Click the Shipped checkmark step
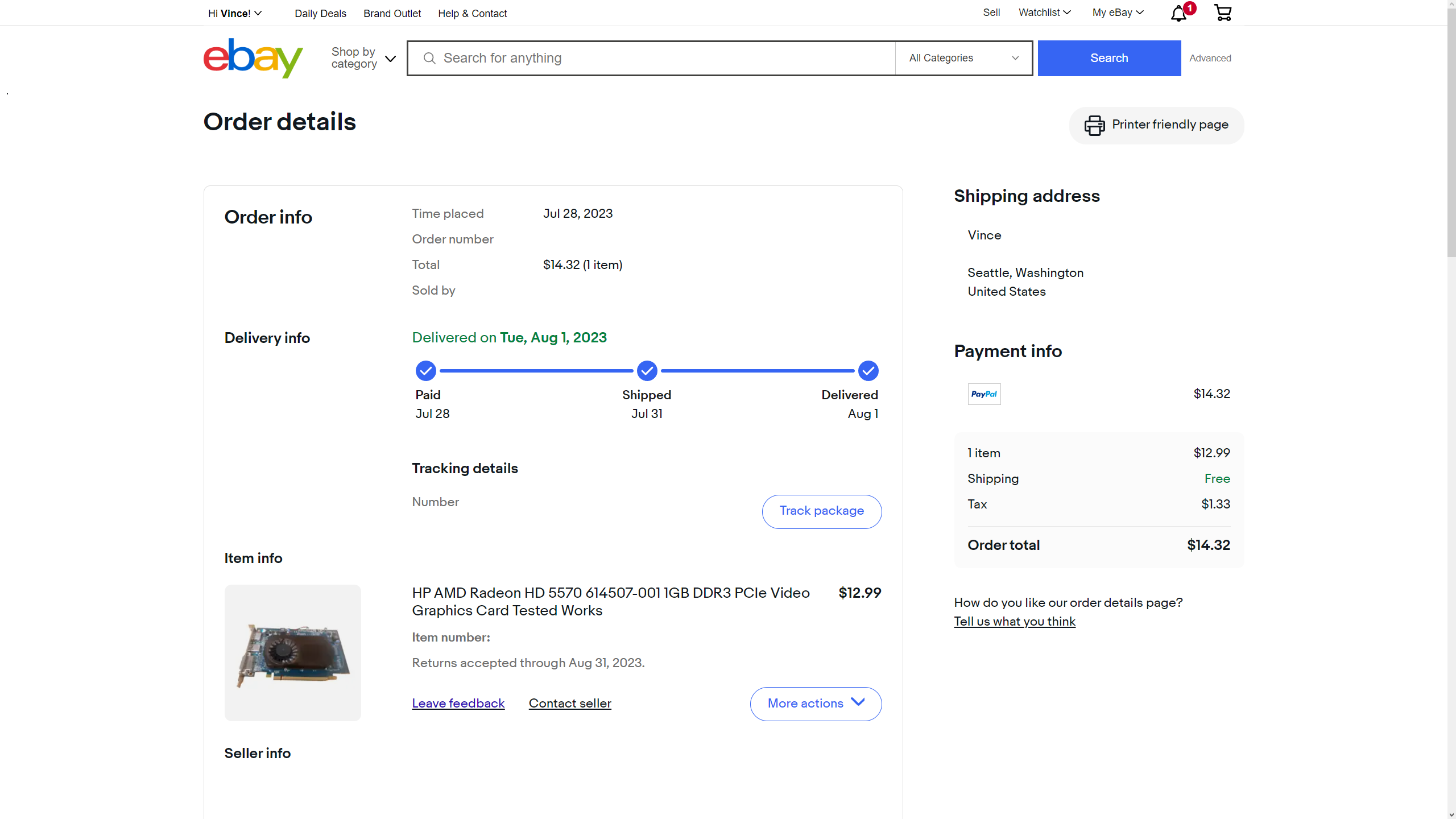 [x=647, y=371]
